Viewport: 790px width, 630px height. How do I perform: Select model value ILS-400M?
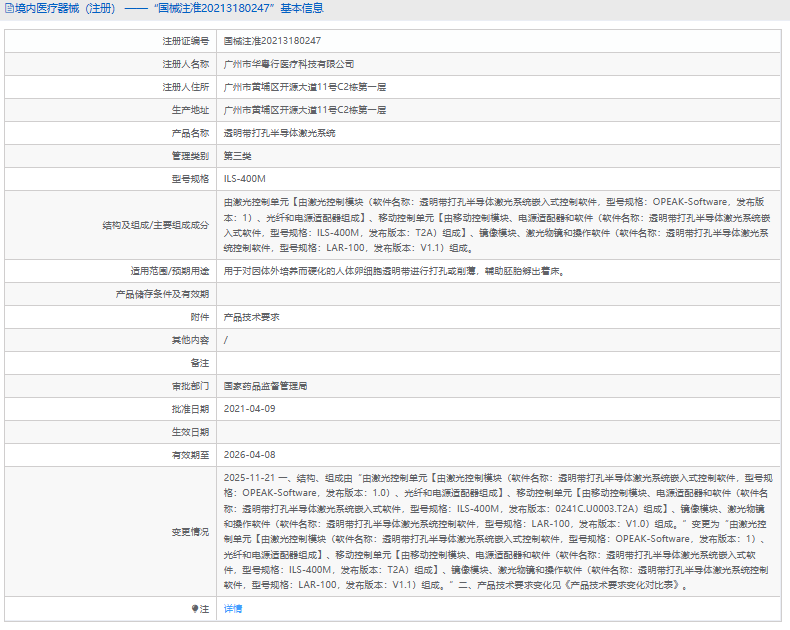[244, 179]
